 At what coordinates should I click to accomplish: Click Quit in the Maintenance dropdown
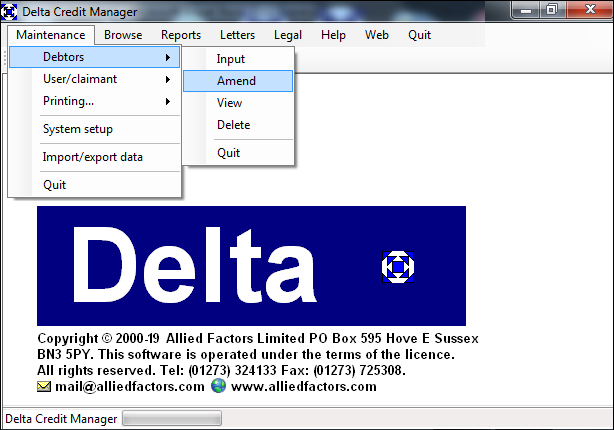(94, 185)
